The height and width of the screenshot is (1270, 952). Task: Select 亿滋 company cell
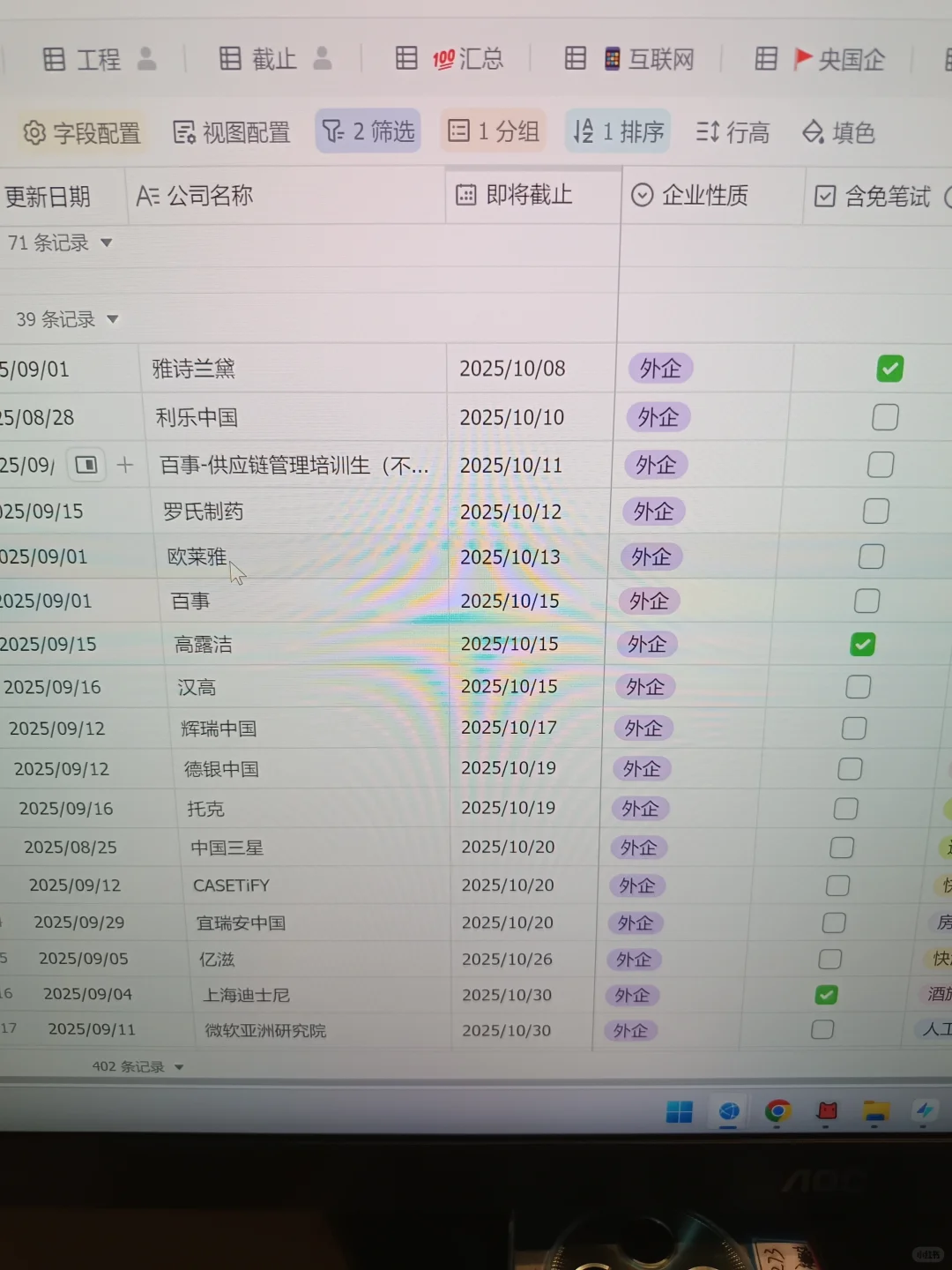click(320, 959)
